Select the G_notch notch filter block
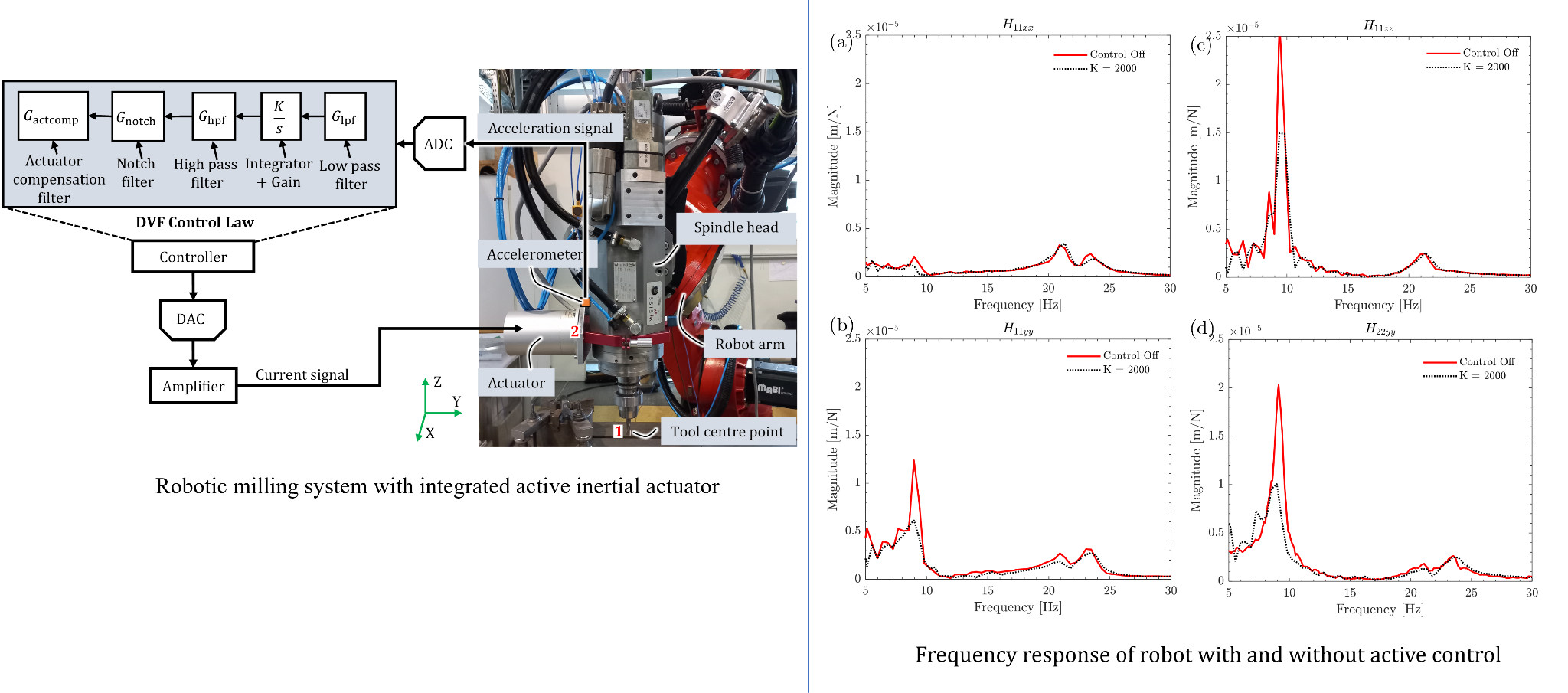The width and height of the screenshot is (1568, 693). click(x=138, y=116)
